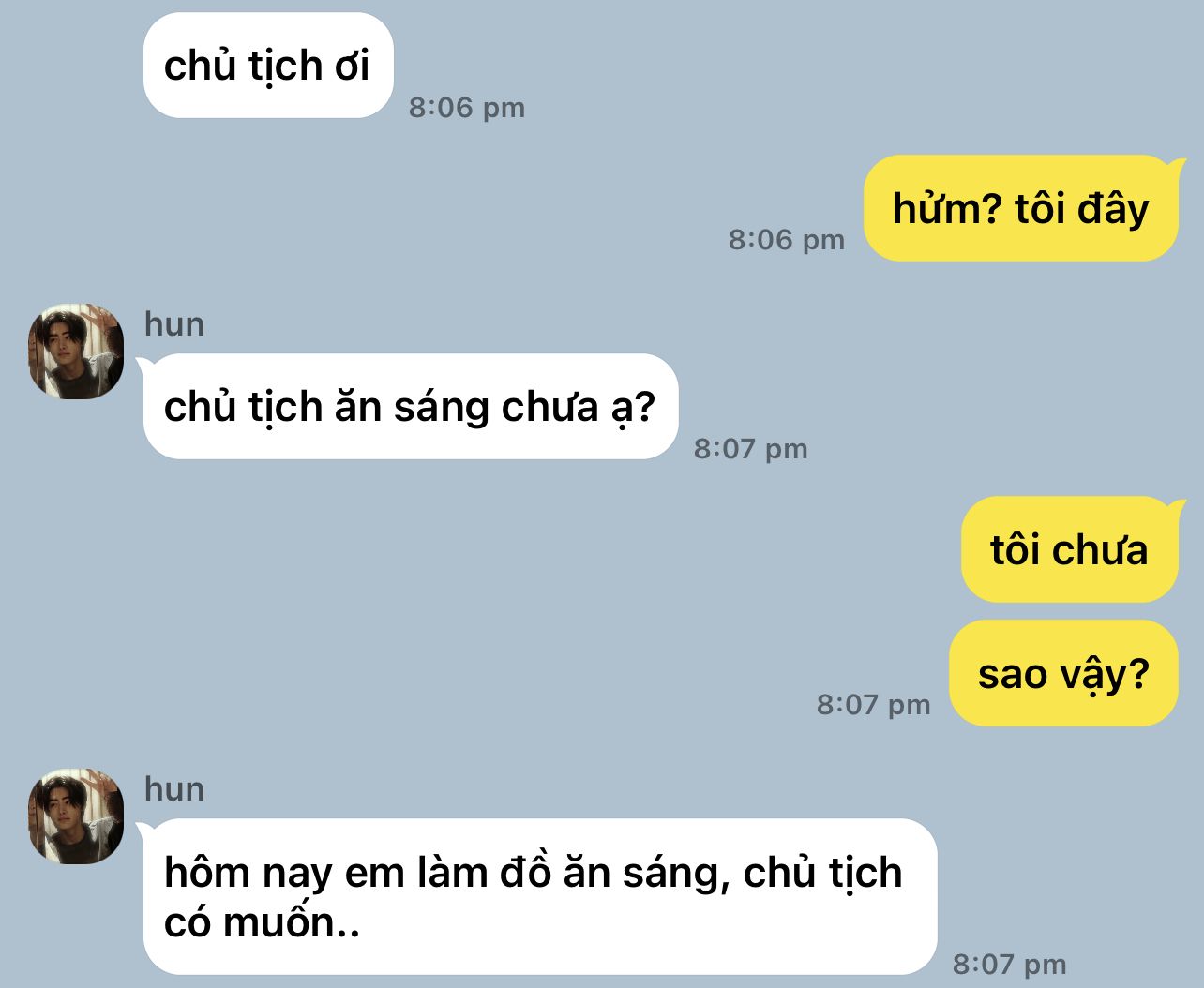Click the "hun" name above the breakfast question
Image resolution: width=1204 pixels, height=988 pixels.
174,324
